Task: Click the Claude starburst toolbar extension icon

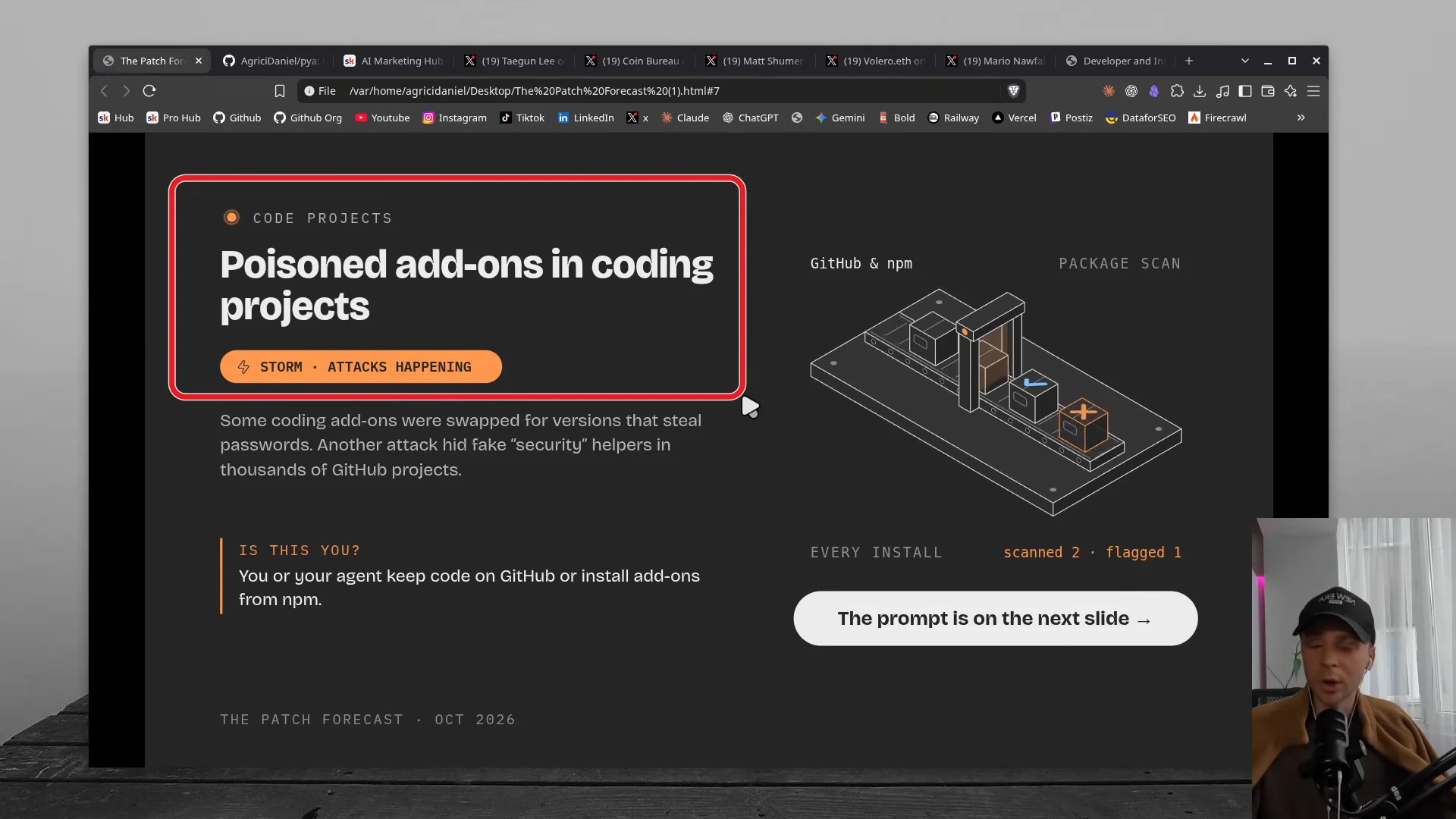Action: 1109,91
